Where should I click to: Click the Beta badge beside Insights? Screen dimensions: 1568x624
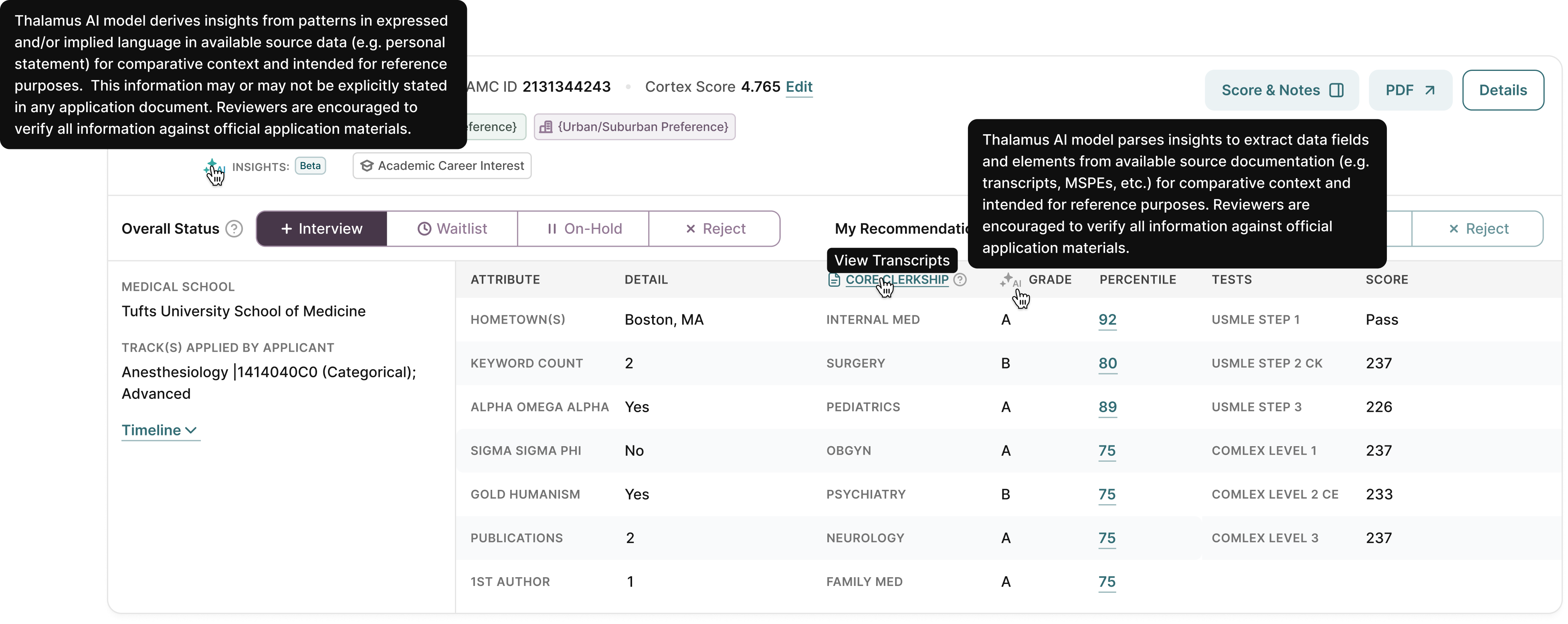click(311, 166)
